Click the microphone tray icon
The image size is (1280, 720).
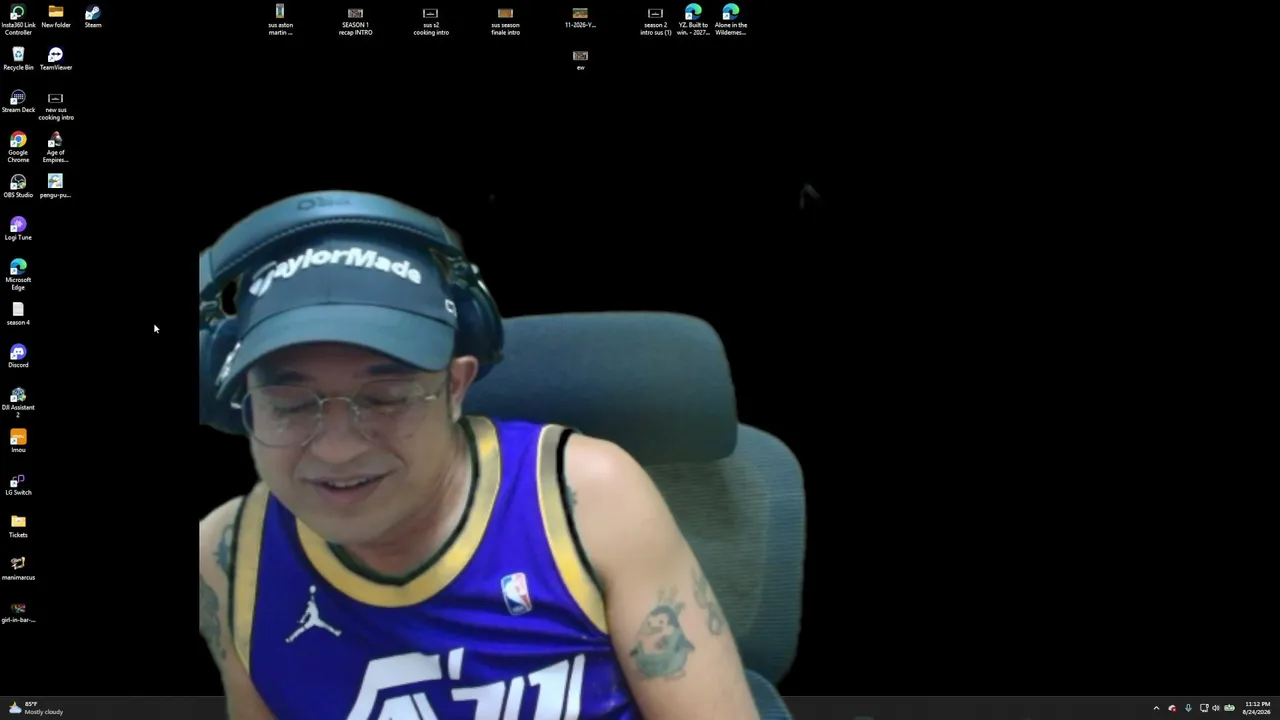[x=1188, y=708]
